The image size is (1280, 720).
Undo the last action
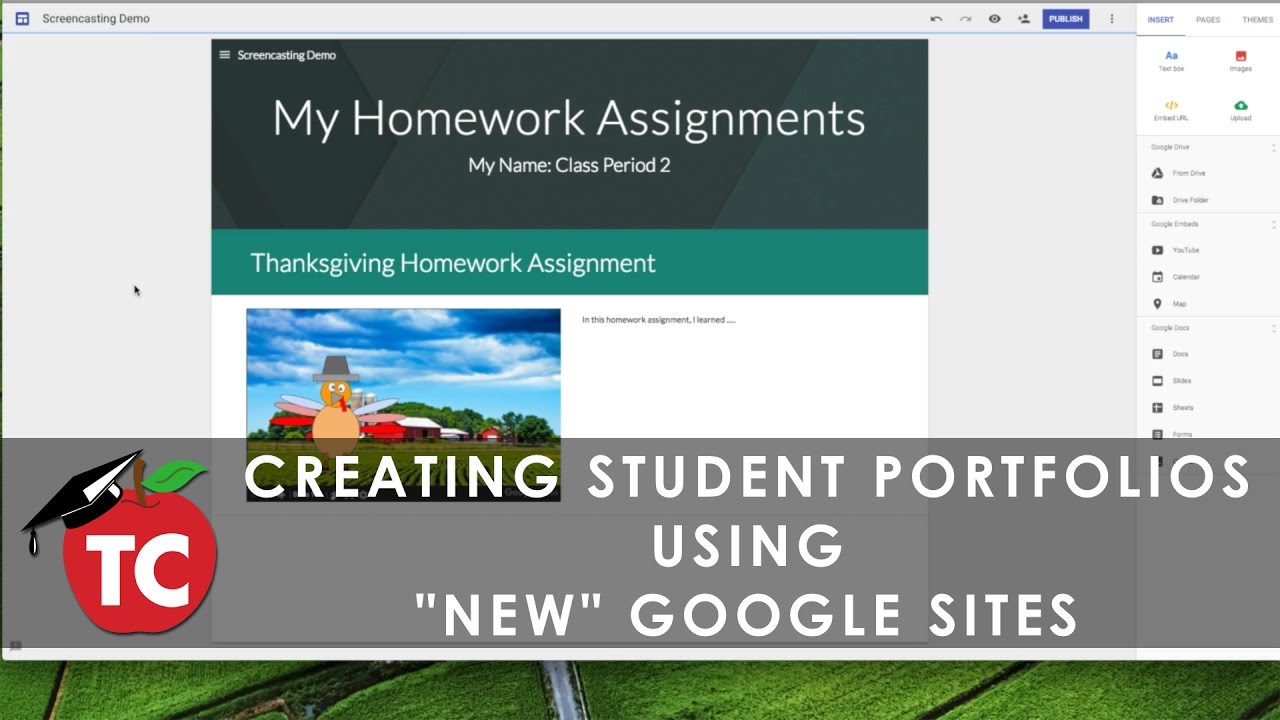click(936, 19)
